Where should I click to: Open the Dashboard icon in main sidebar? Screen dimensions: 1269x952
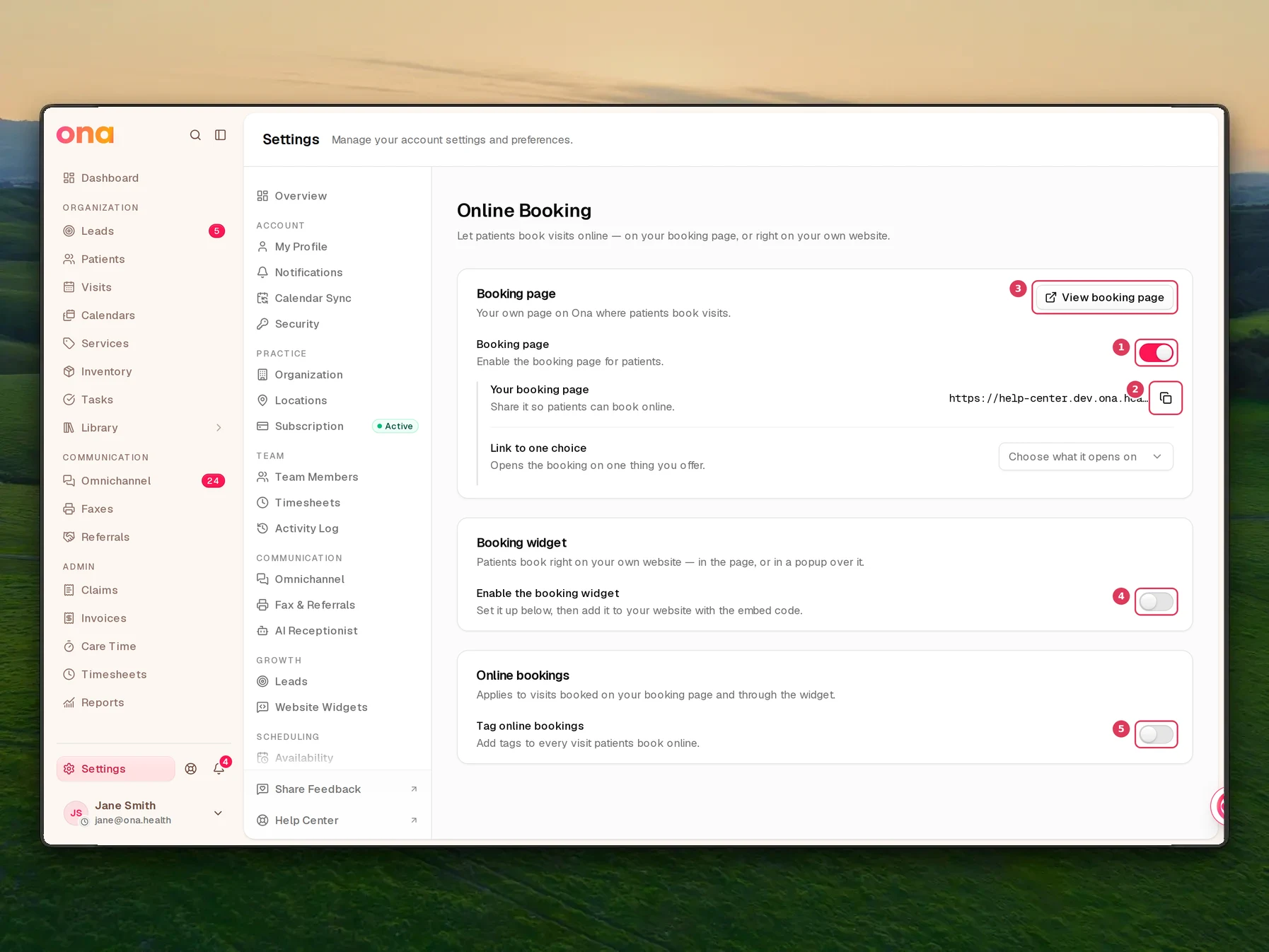[69, 178]
